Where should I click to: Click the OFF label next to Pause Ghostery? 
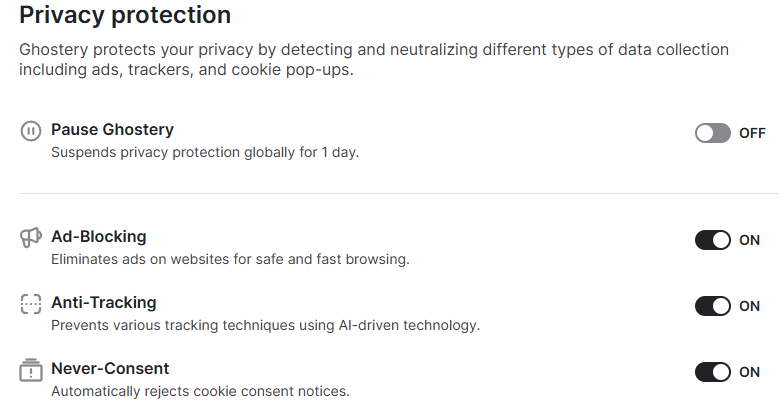point(752,133)
